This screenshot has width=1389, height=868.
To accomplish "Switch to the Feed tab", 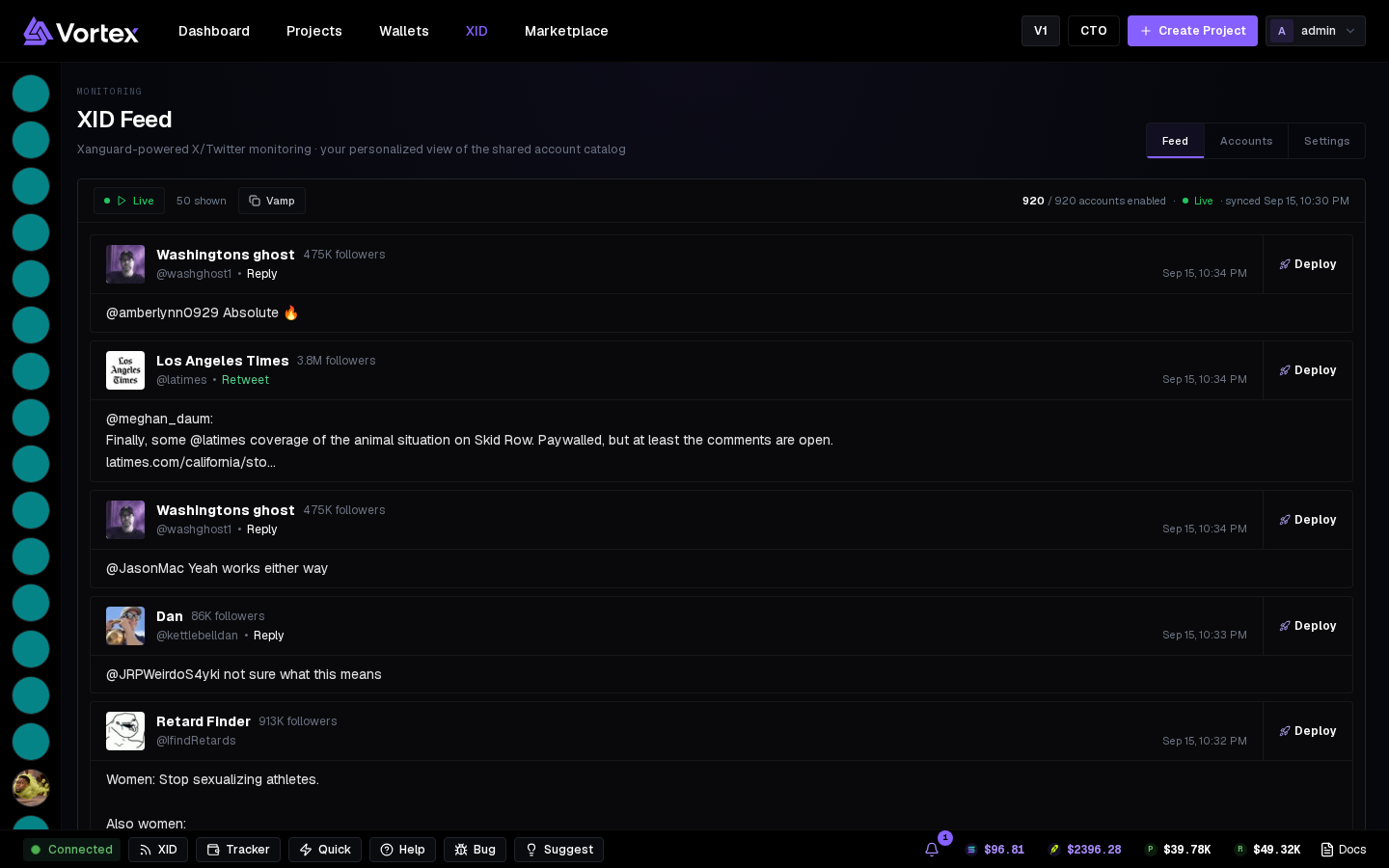I will (x=1175, y=141).
